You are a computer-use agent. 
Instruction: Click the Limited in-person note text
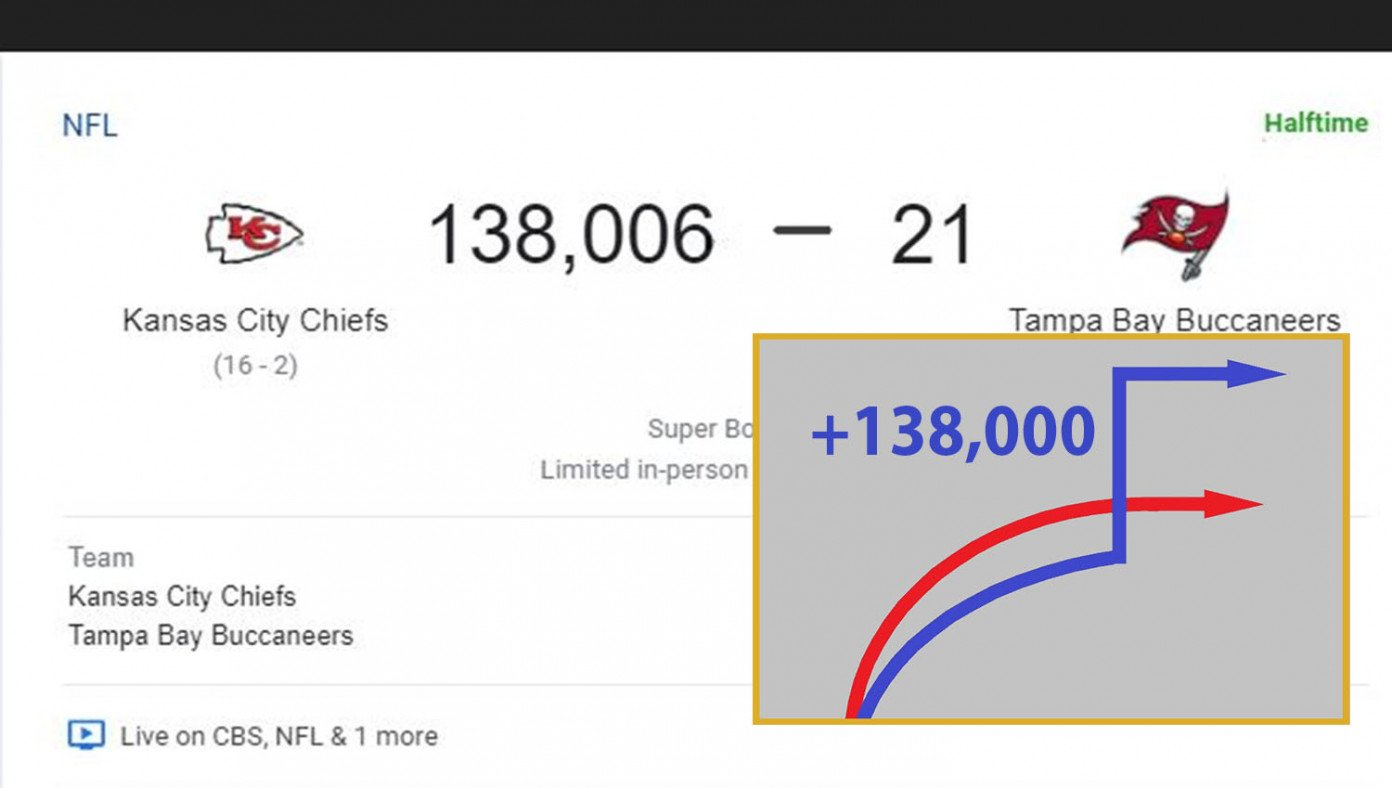click(x=647, y=469)
